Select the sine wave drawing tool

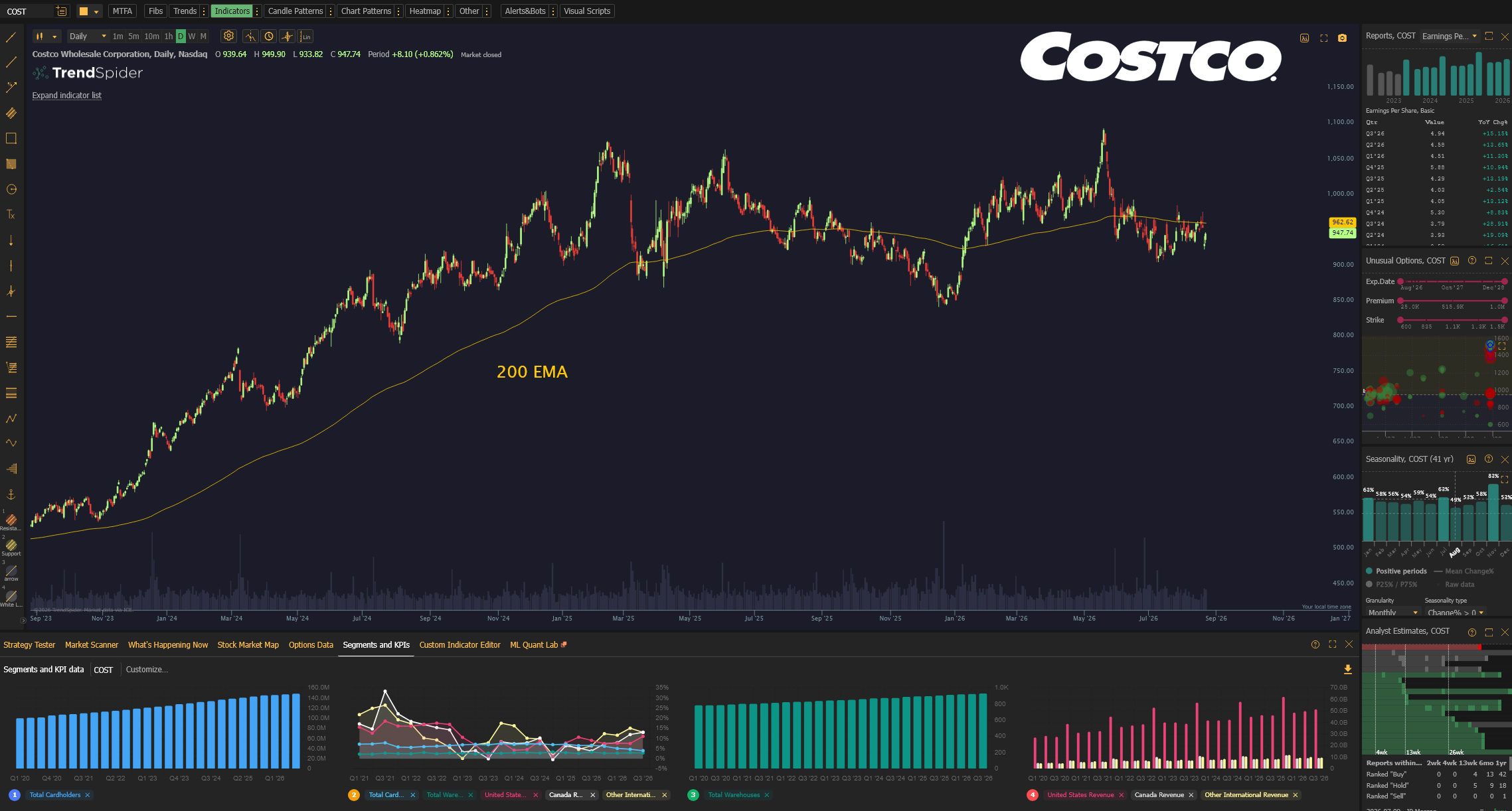[11, 443]
